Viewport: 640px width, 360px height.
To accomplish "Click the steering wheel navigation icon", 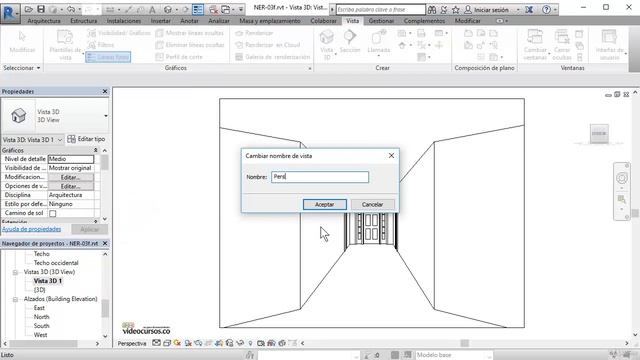I will pyautogui.click(x=622, y=178).
